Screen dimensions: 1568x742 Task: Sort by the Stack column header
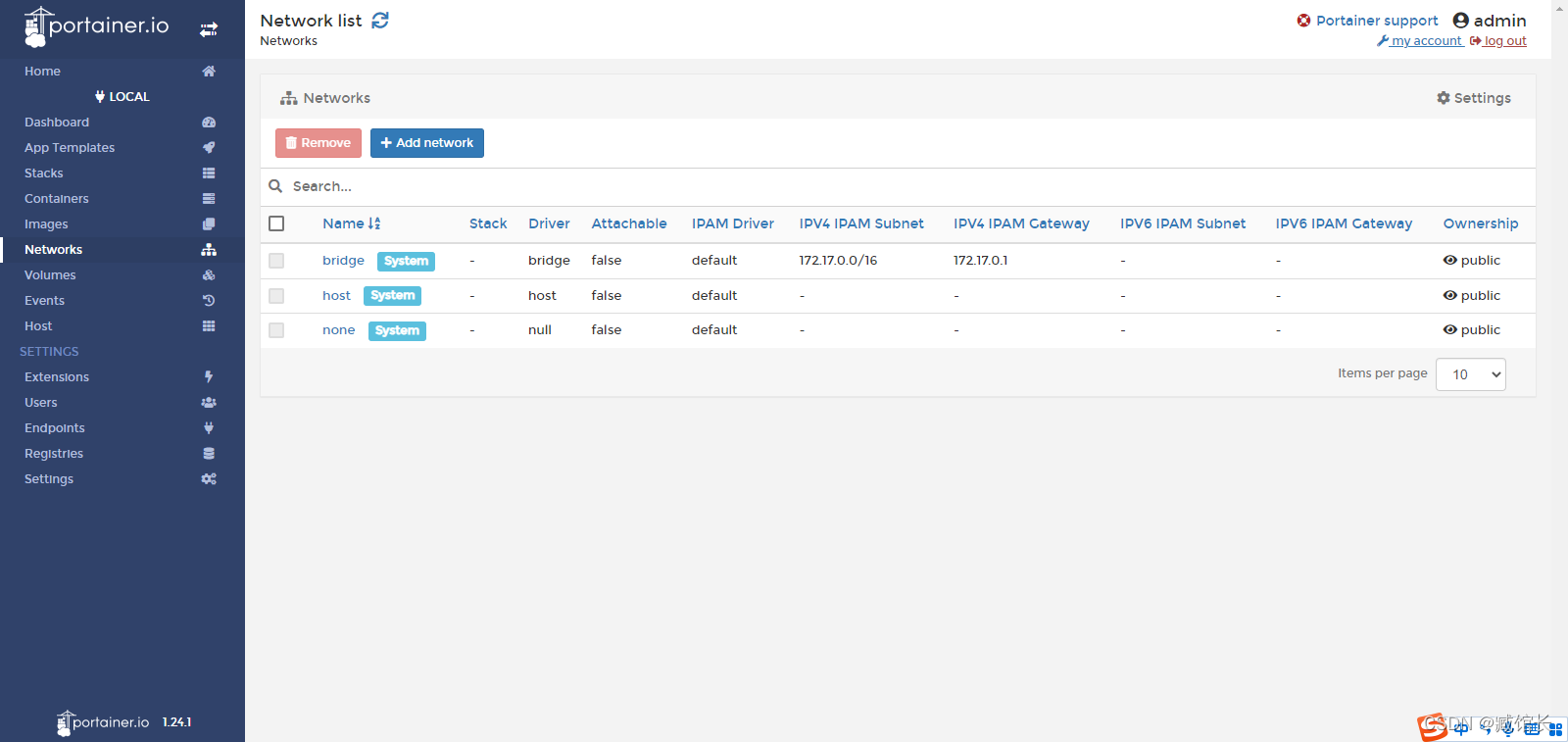[x=488, y=223]
